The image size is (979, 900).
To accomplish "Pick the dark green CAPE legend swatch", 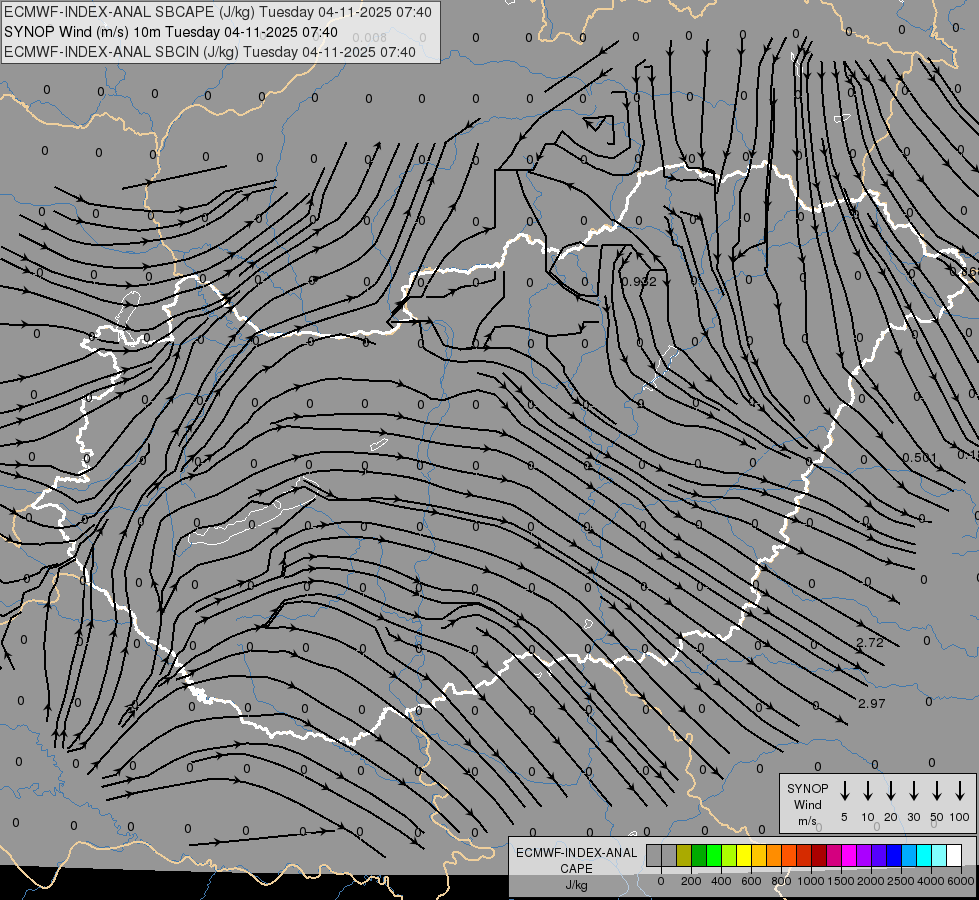I will (699, 855).
